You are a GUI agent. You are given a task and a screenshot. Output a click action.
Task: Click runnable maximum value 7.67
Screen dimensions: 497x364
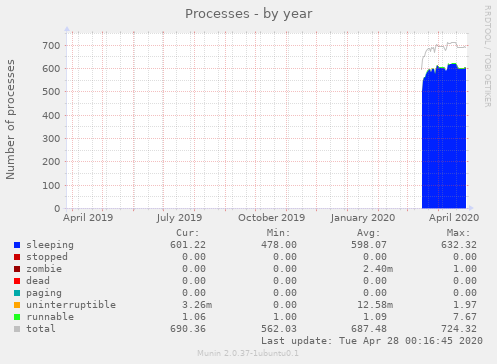(465, 317)
